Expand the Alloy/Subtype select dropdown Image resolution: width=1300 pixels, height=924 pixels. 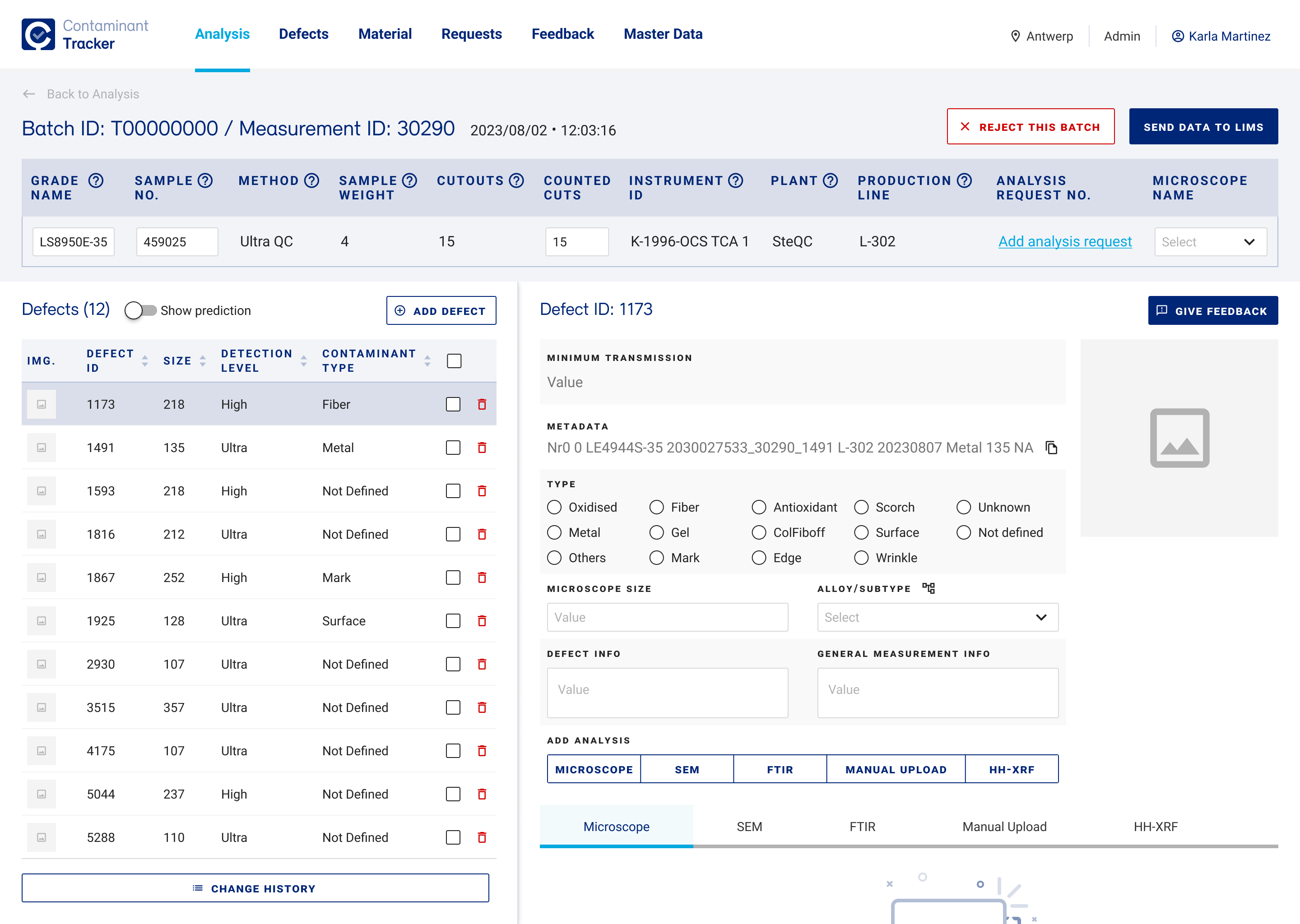click(x=937, y=617)
